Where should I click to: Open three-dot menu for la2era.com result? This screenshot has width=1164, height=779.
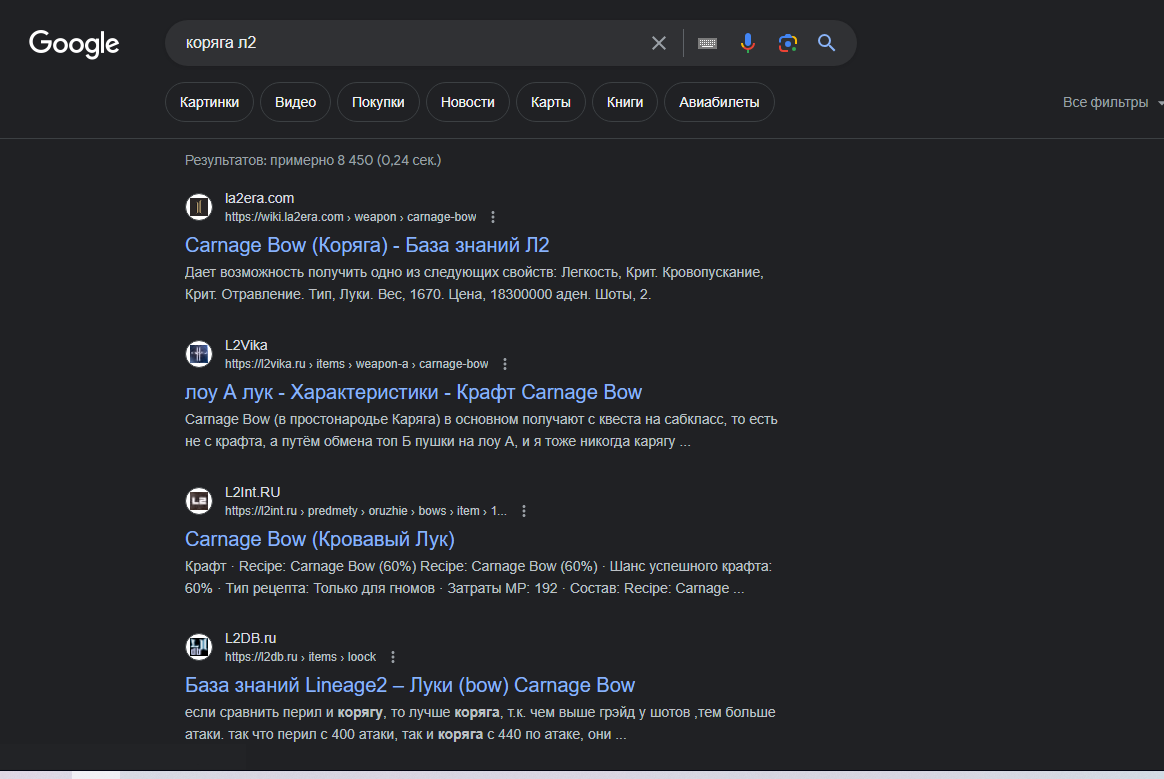[493, 217]
